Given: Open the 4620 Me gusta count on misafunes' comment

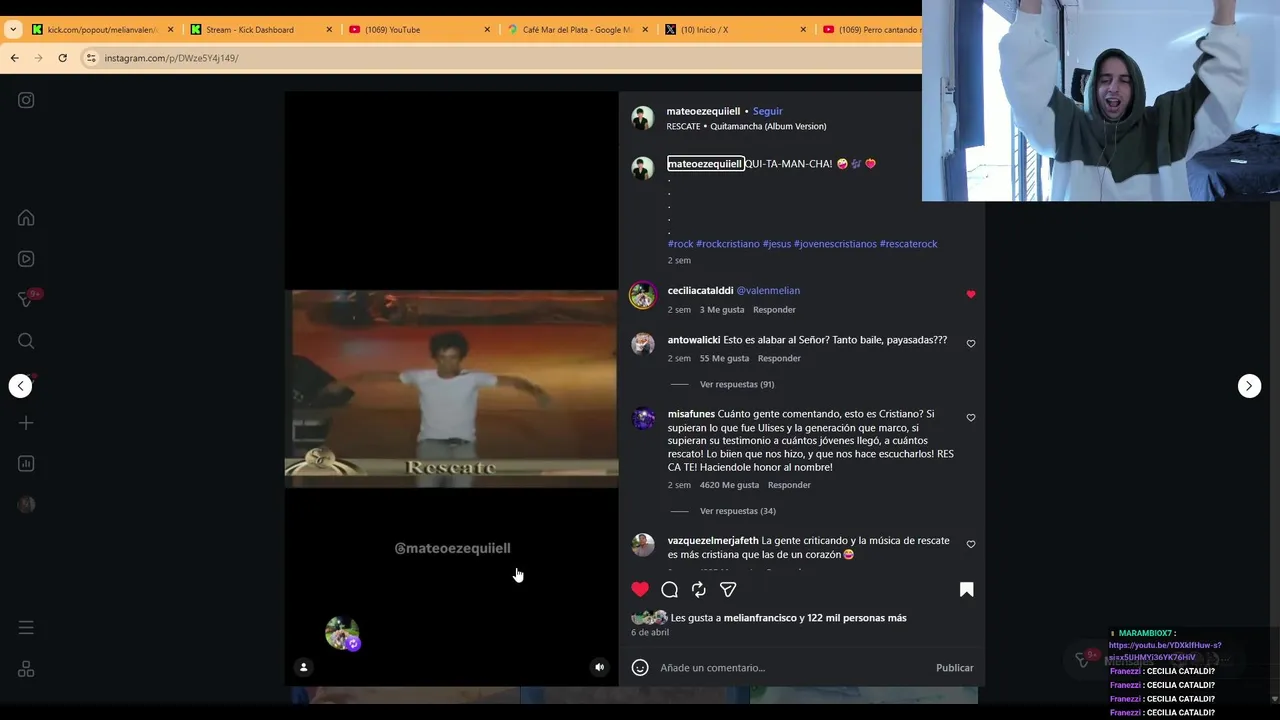Looking at the screenshot, I should pos(729,485).
